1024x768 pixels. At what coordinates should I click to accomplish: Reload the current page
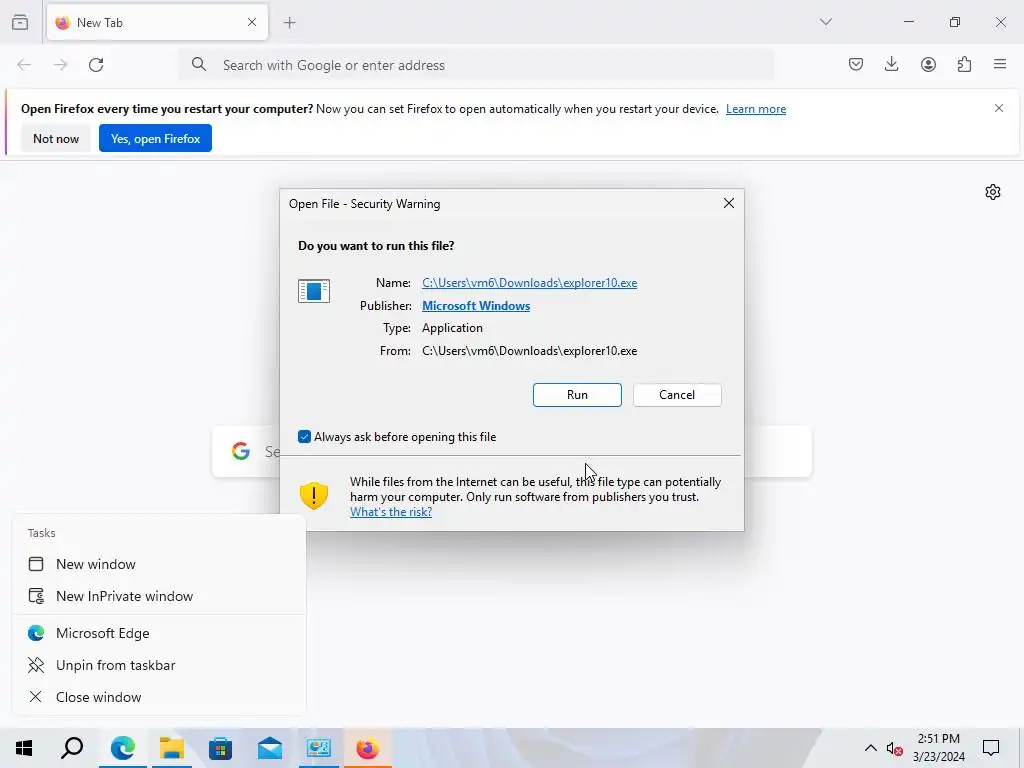point(96,65)
